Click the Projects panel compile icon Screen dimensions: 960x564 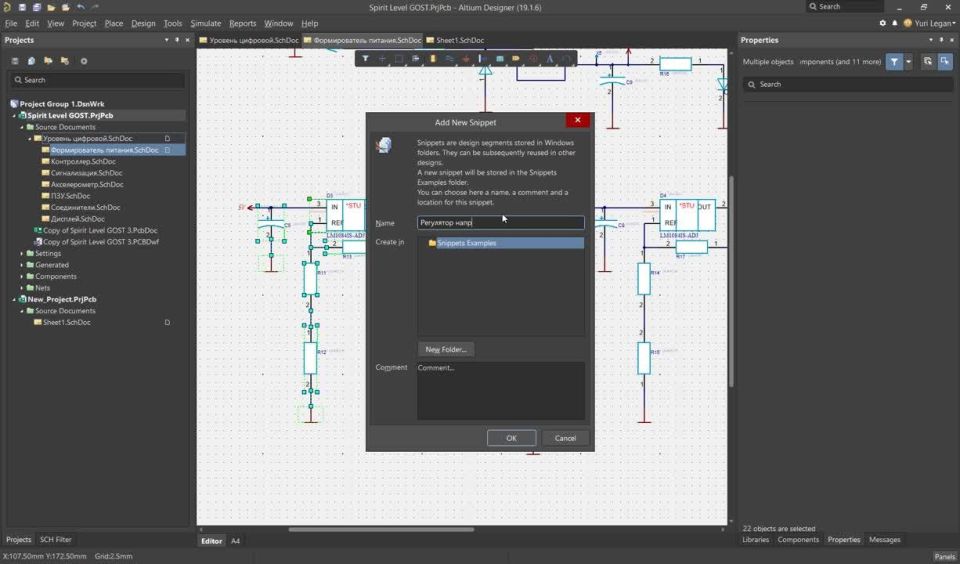click(x=32, y=61)
